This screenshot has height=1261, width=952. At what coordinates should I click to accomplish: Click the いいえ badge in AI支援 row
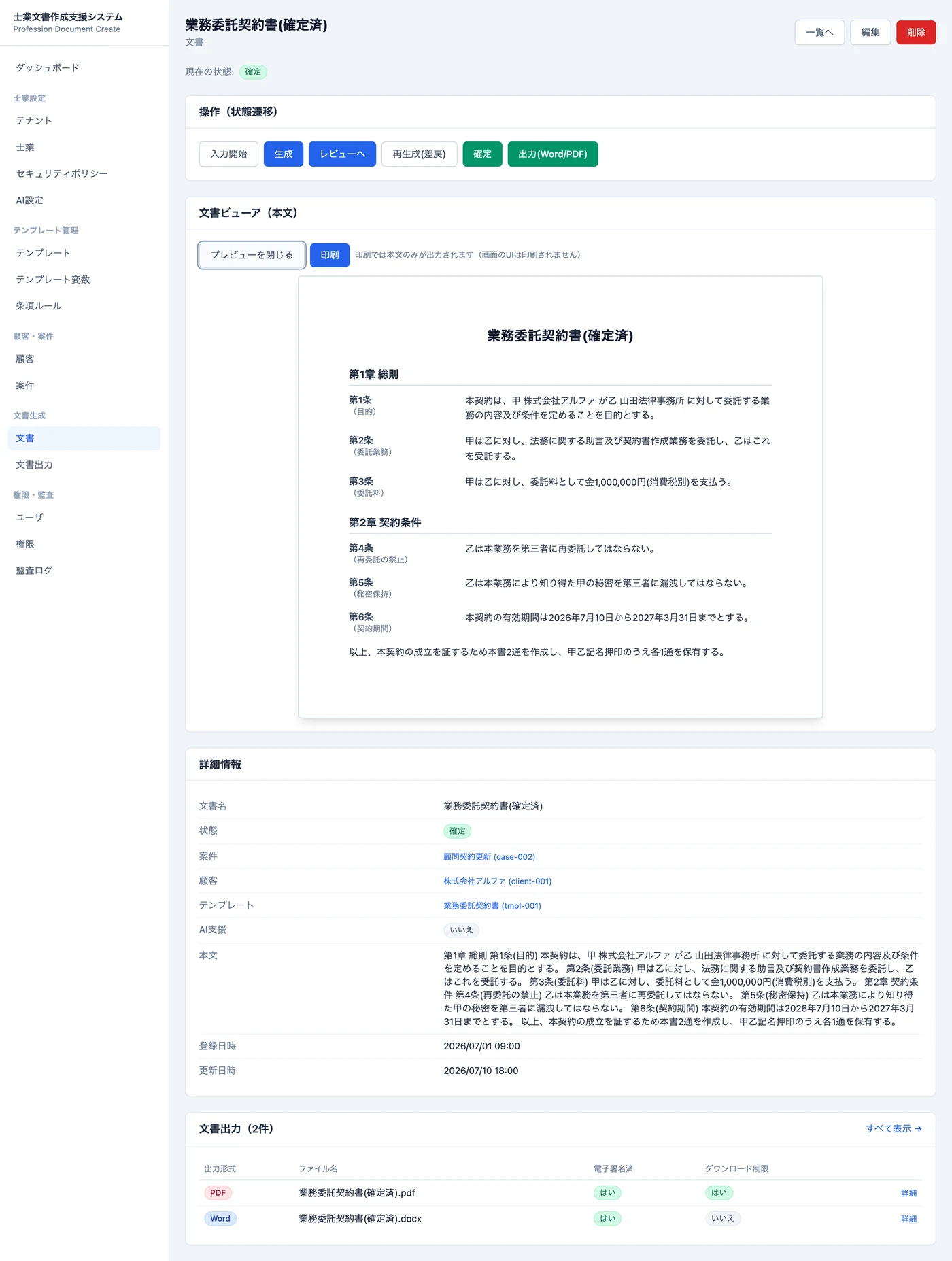coord(461,930)
